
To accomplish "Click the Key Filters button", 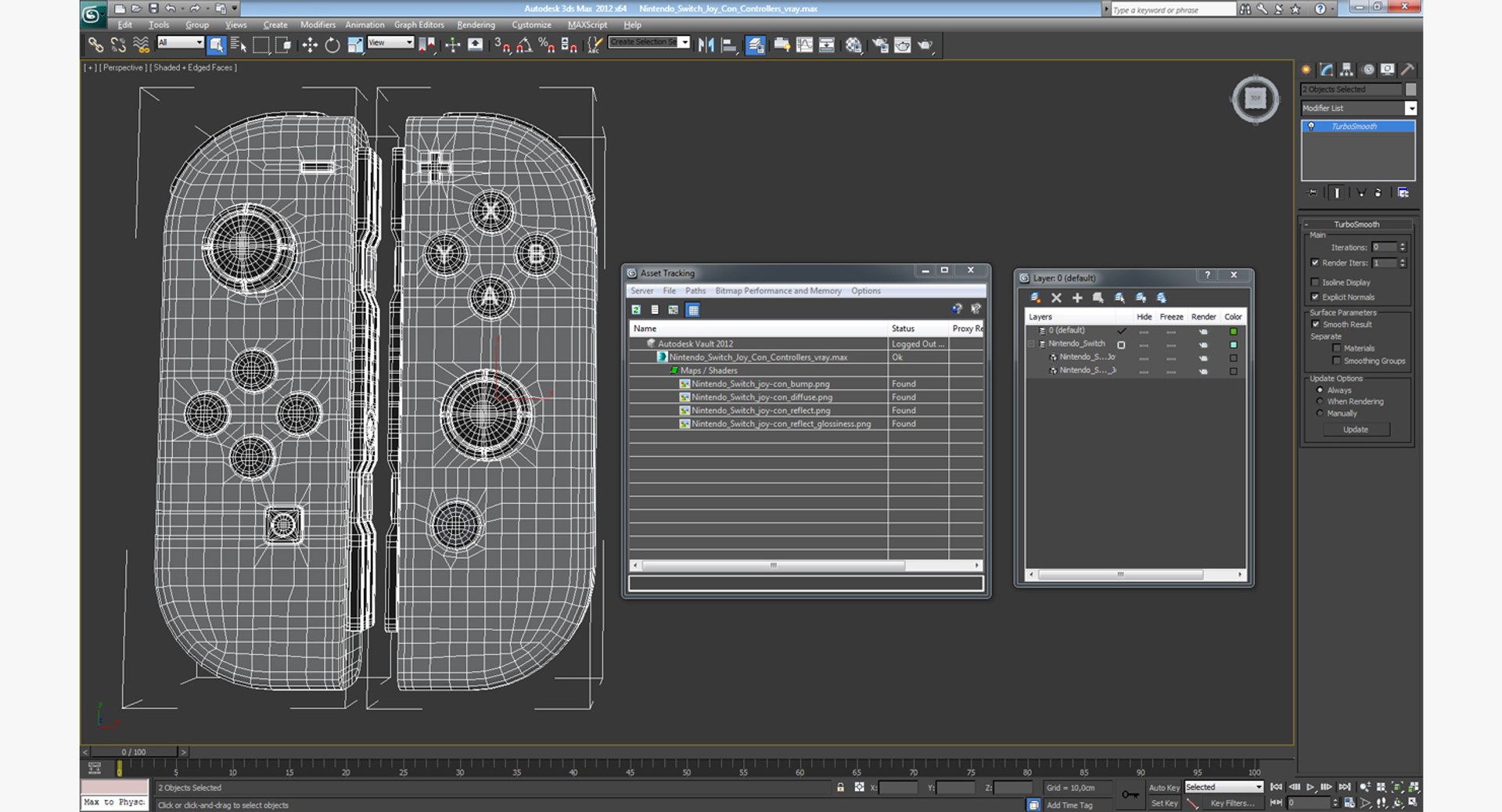I will [x=1232, y=803].
